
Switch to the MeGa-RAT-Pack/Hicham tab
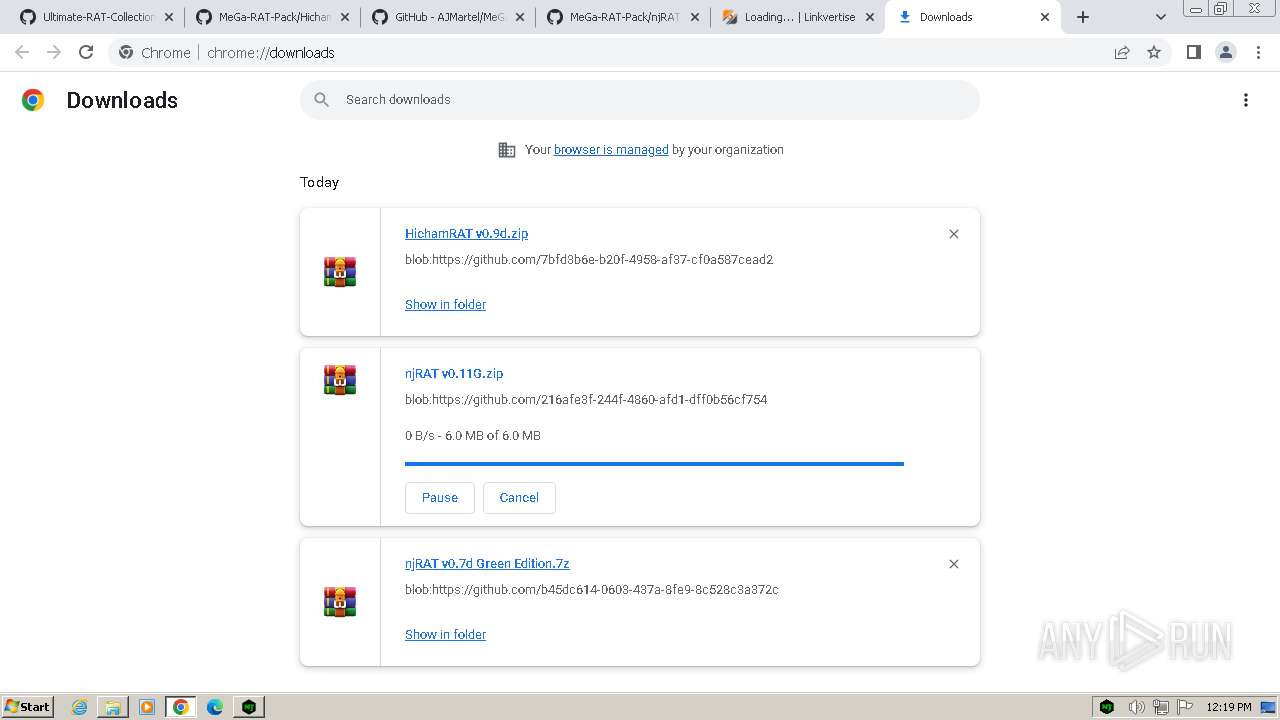(272, 17)
